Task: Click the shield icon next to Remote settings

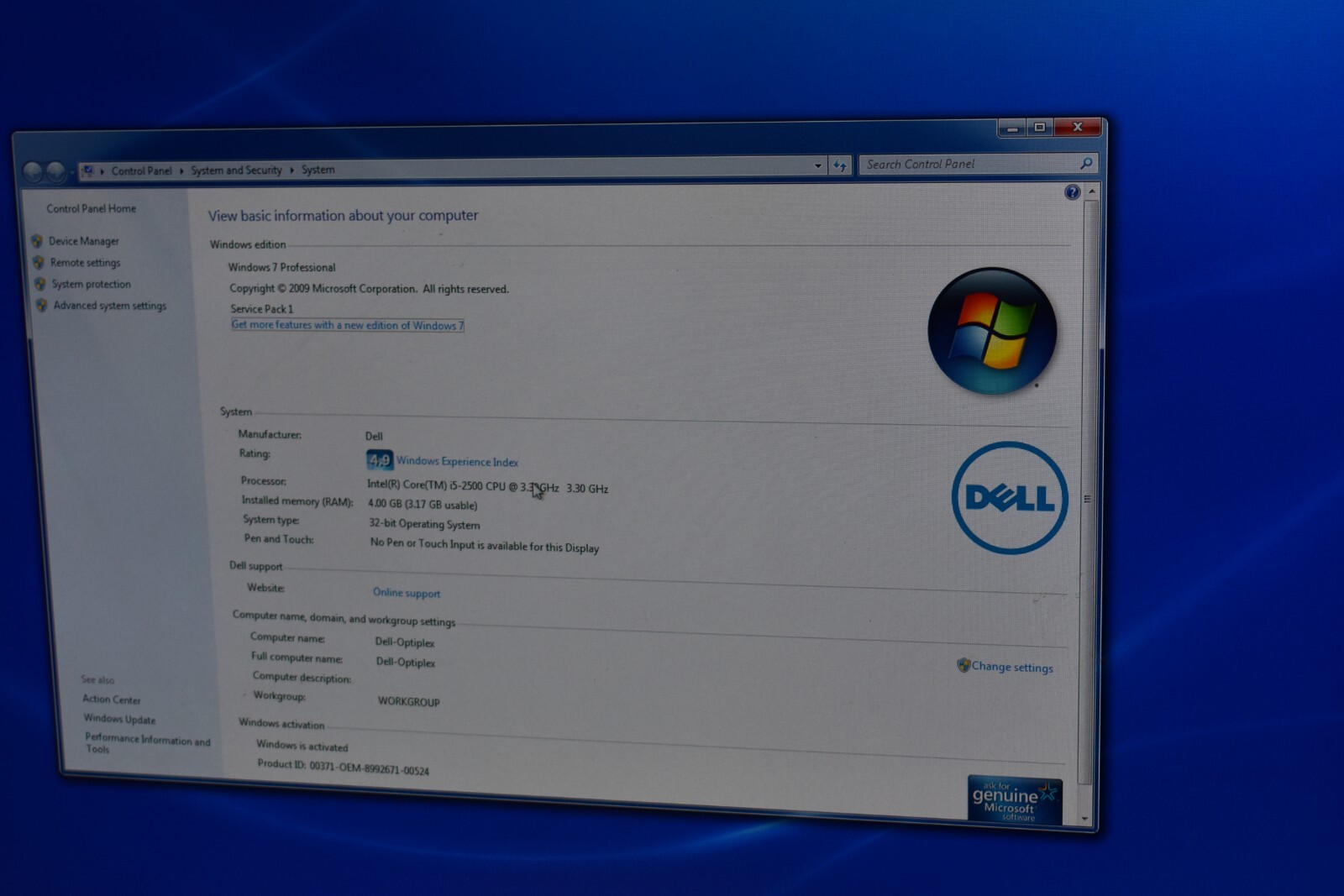Action: click(39, 262)
